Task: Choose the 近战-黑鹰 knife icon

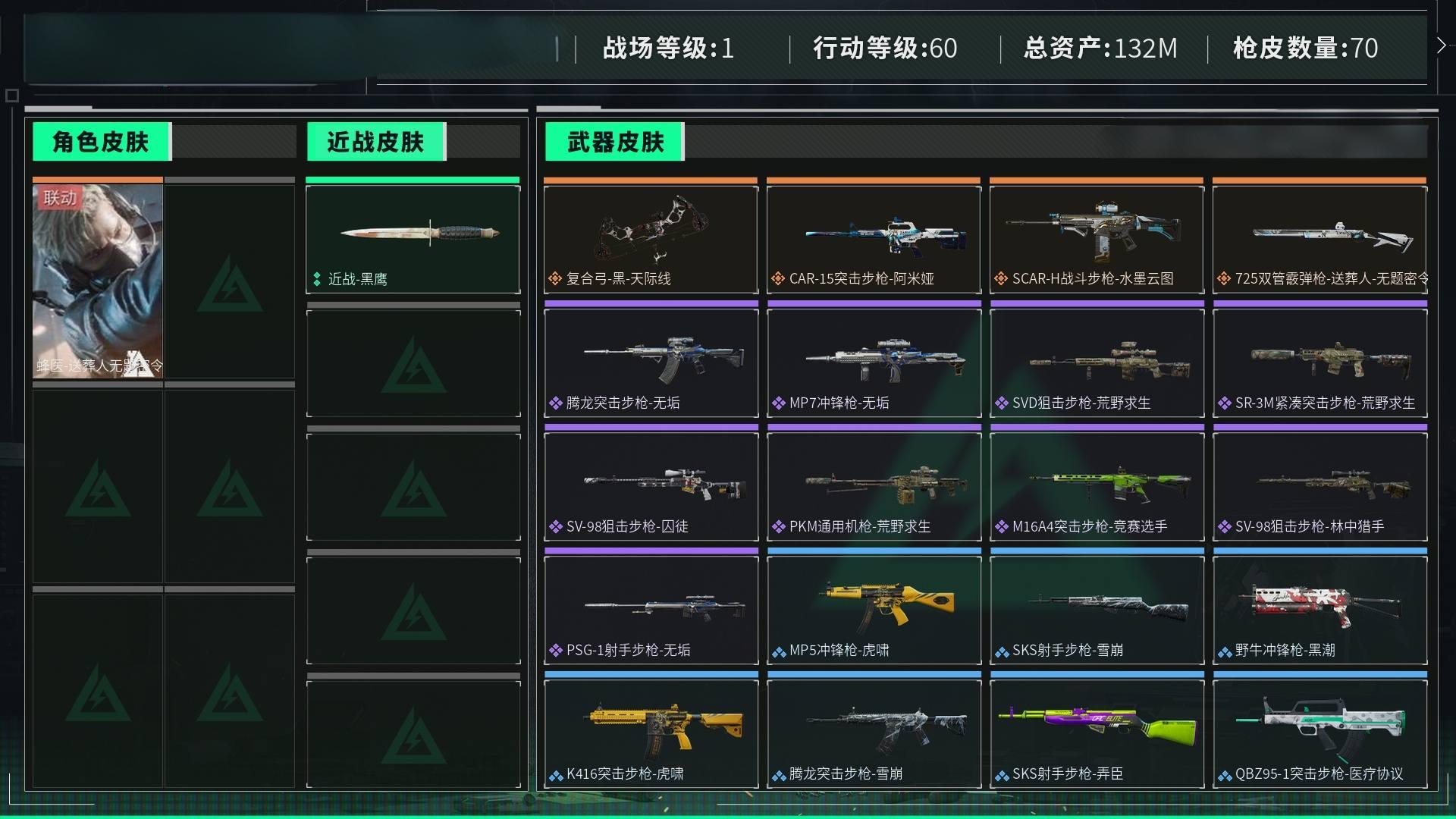Action: coord(420,232)
